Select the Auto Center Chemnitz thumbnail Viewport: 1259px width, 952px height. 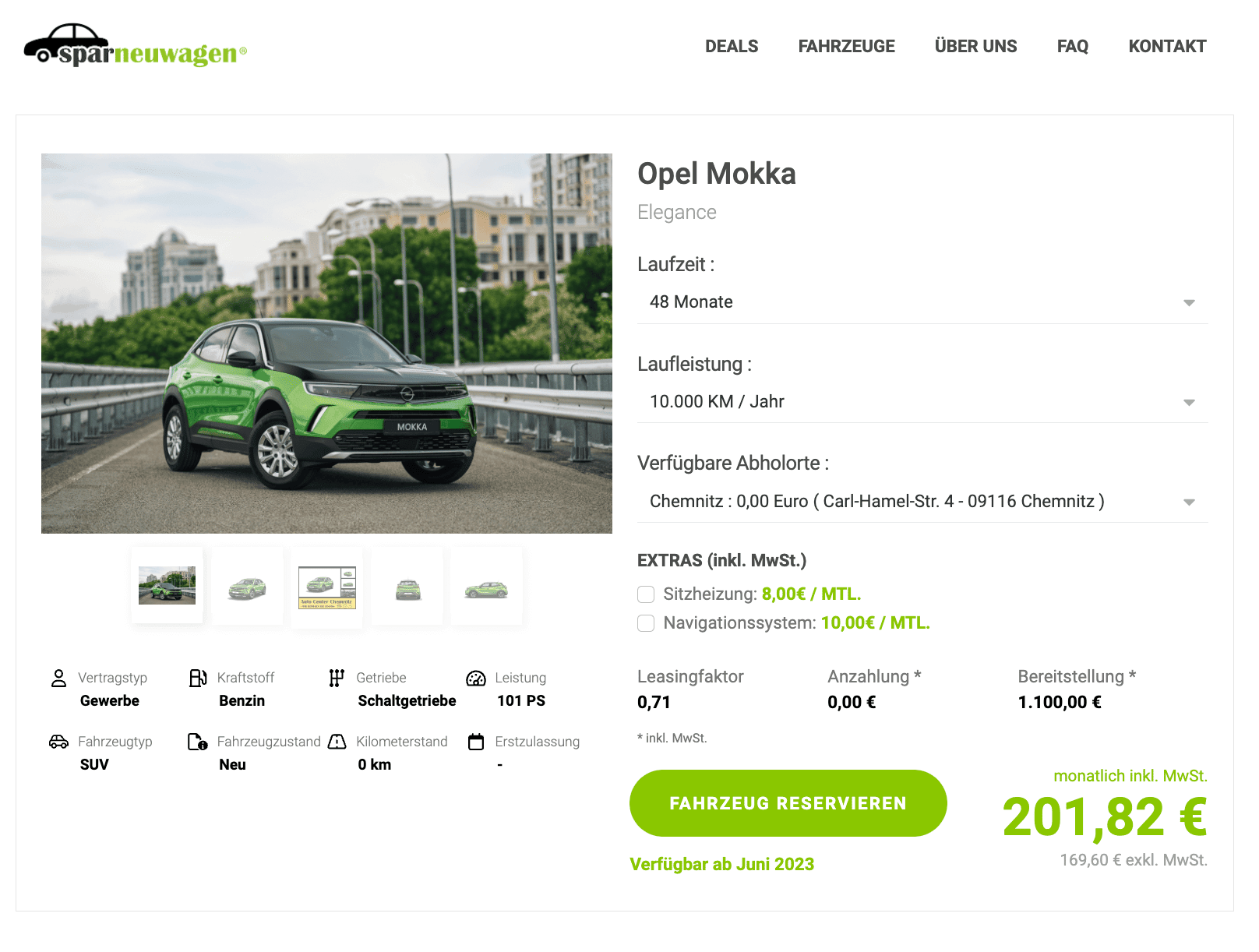327,588
